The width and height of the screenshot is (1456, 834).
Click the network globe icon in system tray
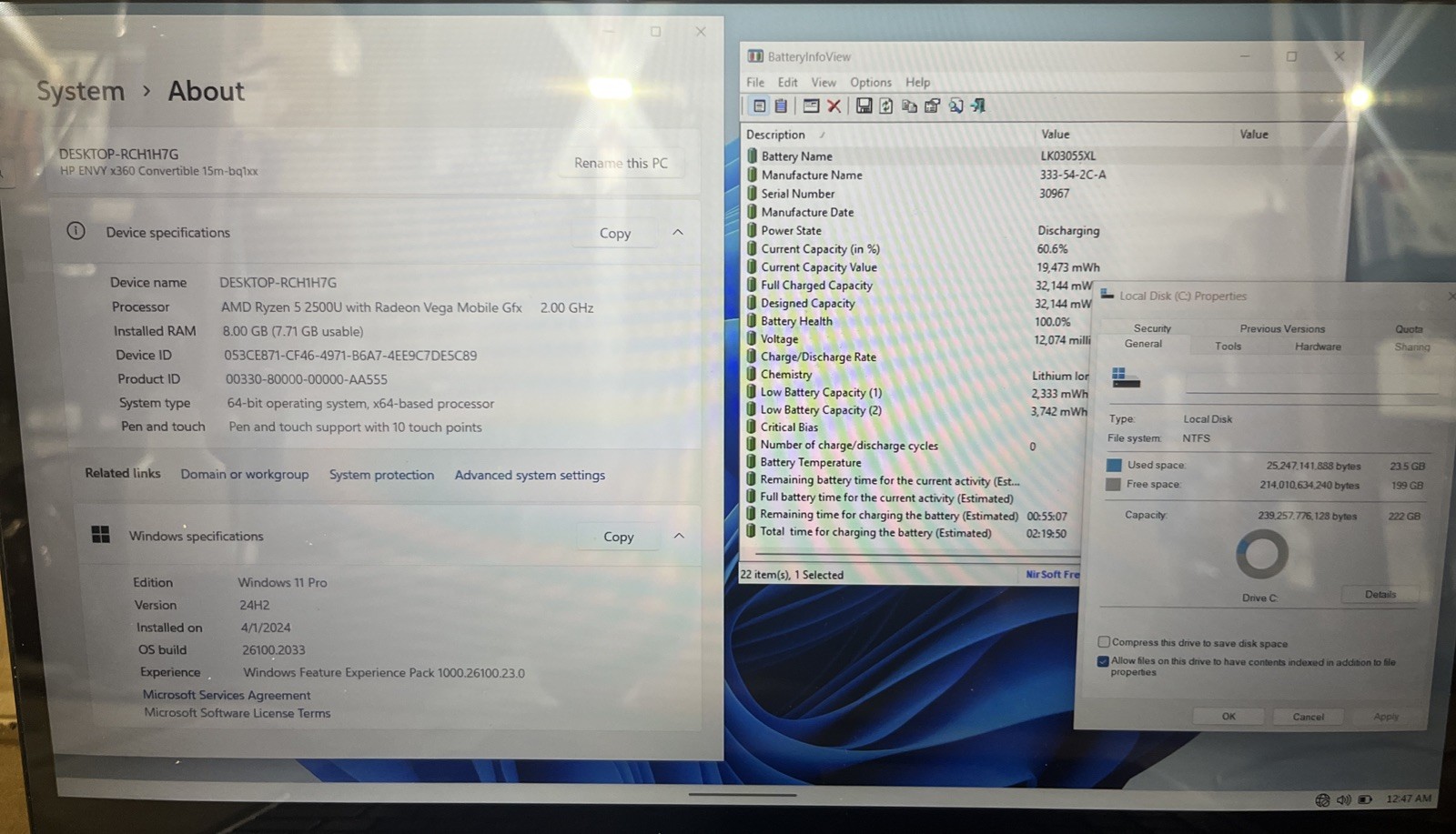1322,799
